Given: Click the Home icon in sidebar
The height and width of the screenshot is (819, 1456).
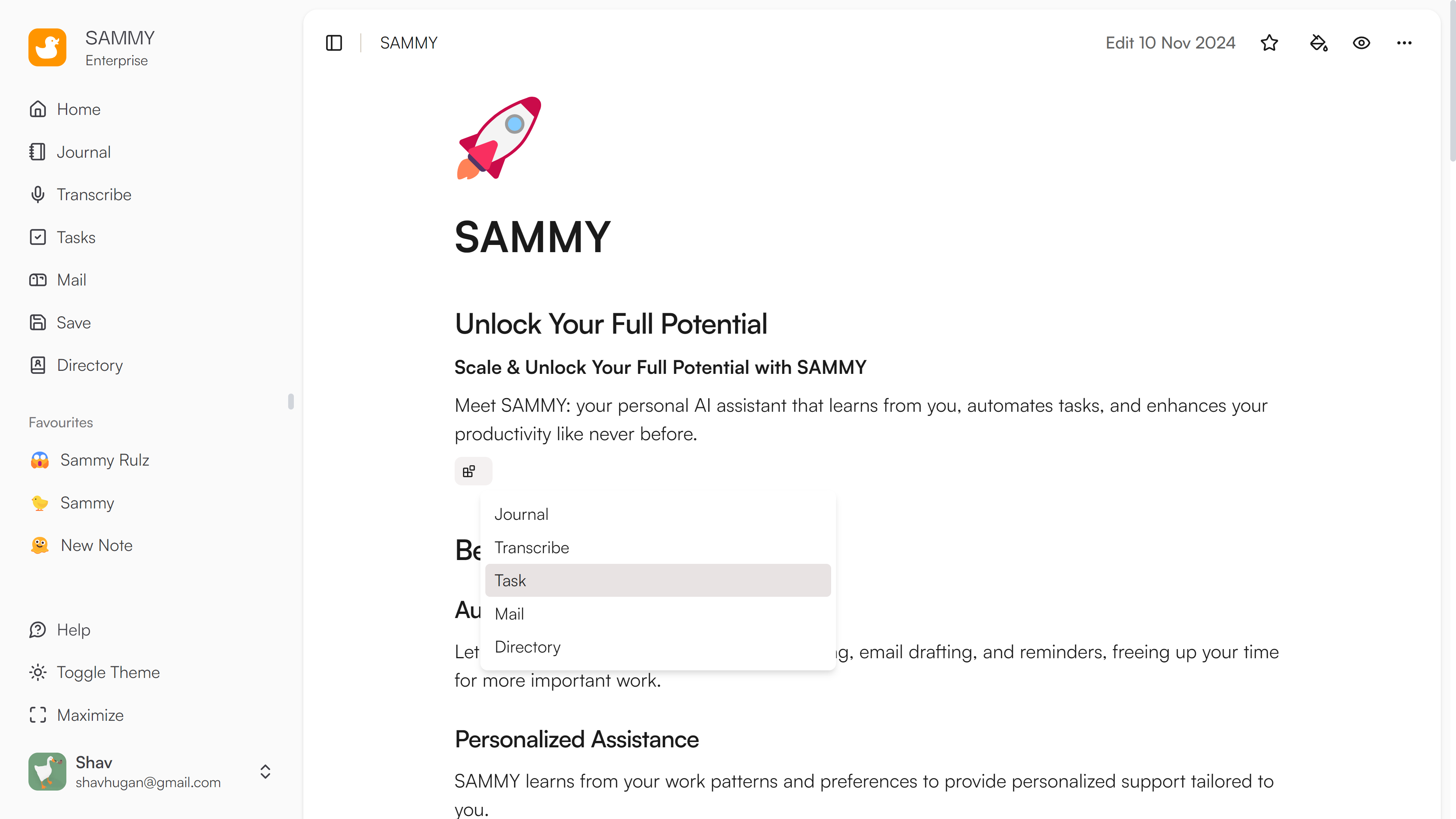Looking at the screenshot, I should pos(38,109).
